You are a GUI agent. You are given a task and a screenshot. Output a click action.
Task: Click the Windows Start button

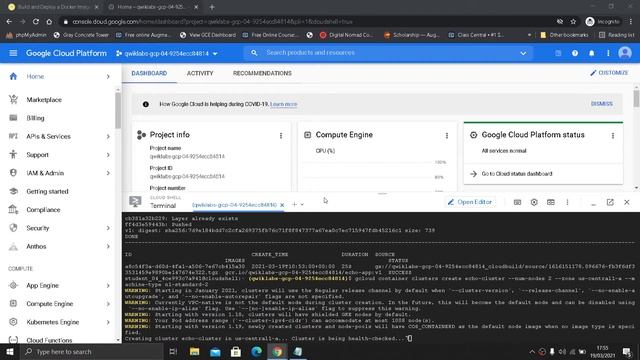tap(10, 351)
